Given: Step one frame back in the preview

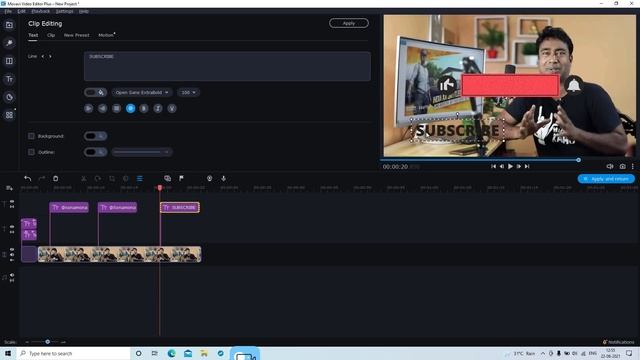Looking at the screenshot, I should click(x=502, y=167).
